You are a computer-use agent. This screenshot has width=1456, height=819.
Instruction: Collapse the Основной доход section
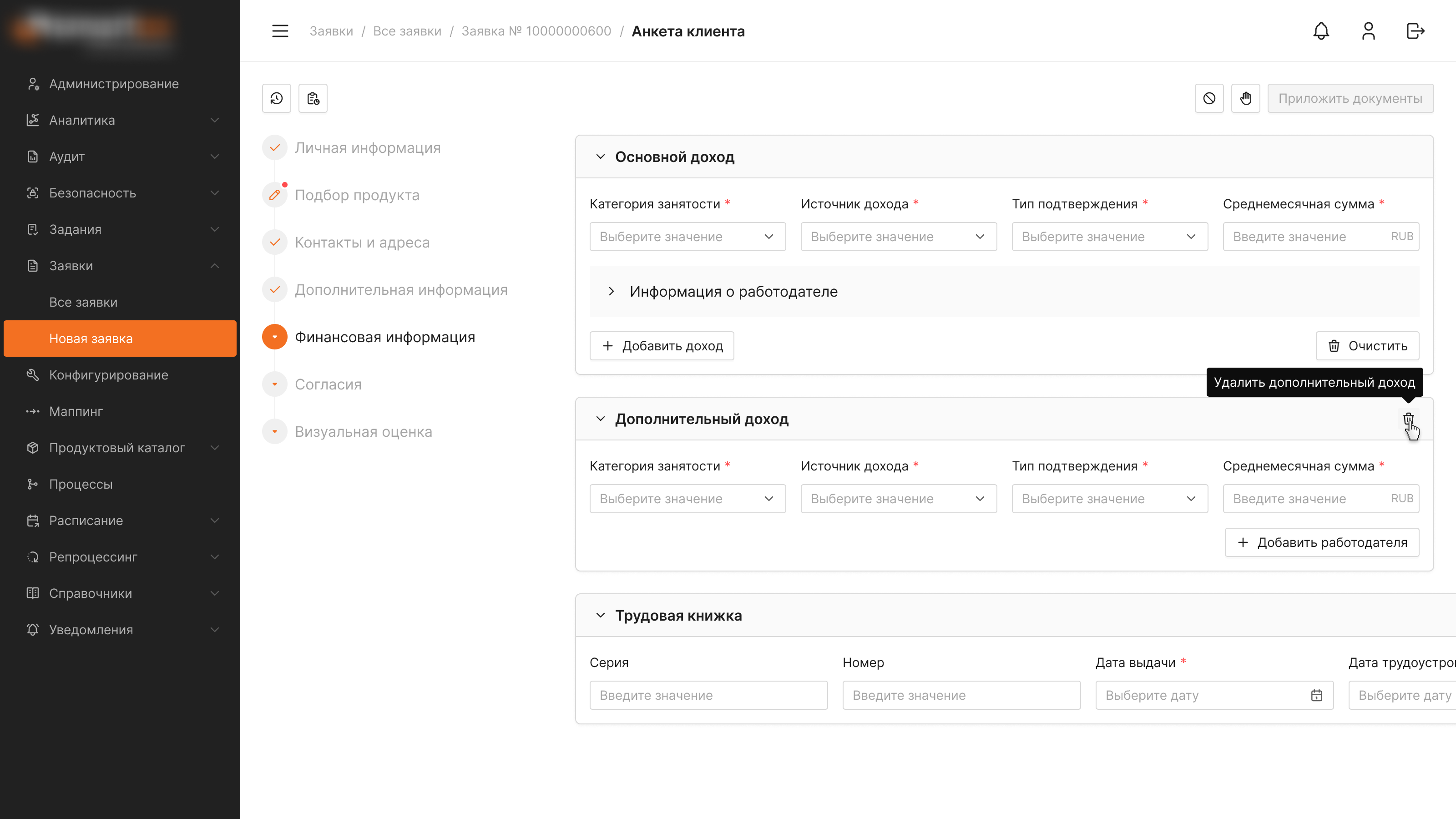point(600,157)
